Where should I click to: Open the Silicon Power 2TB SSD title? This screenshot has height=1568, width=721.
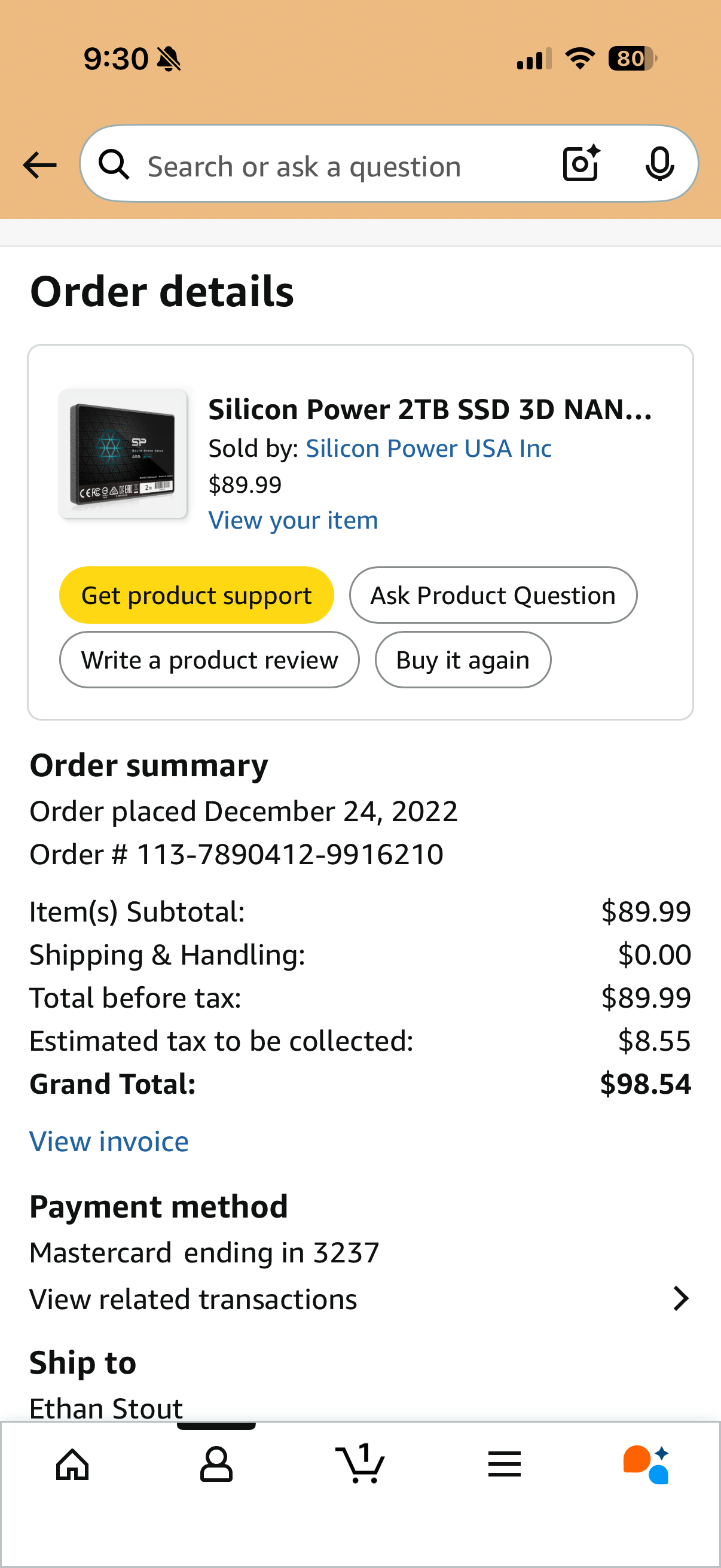430,410
